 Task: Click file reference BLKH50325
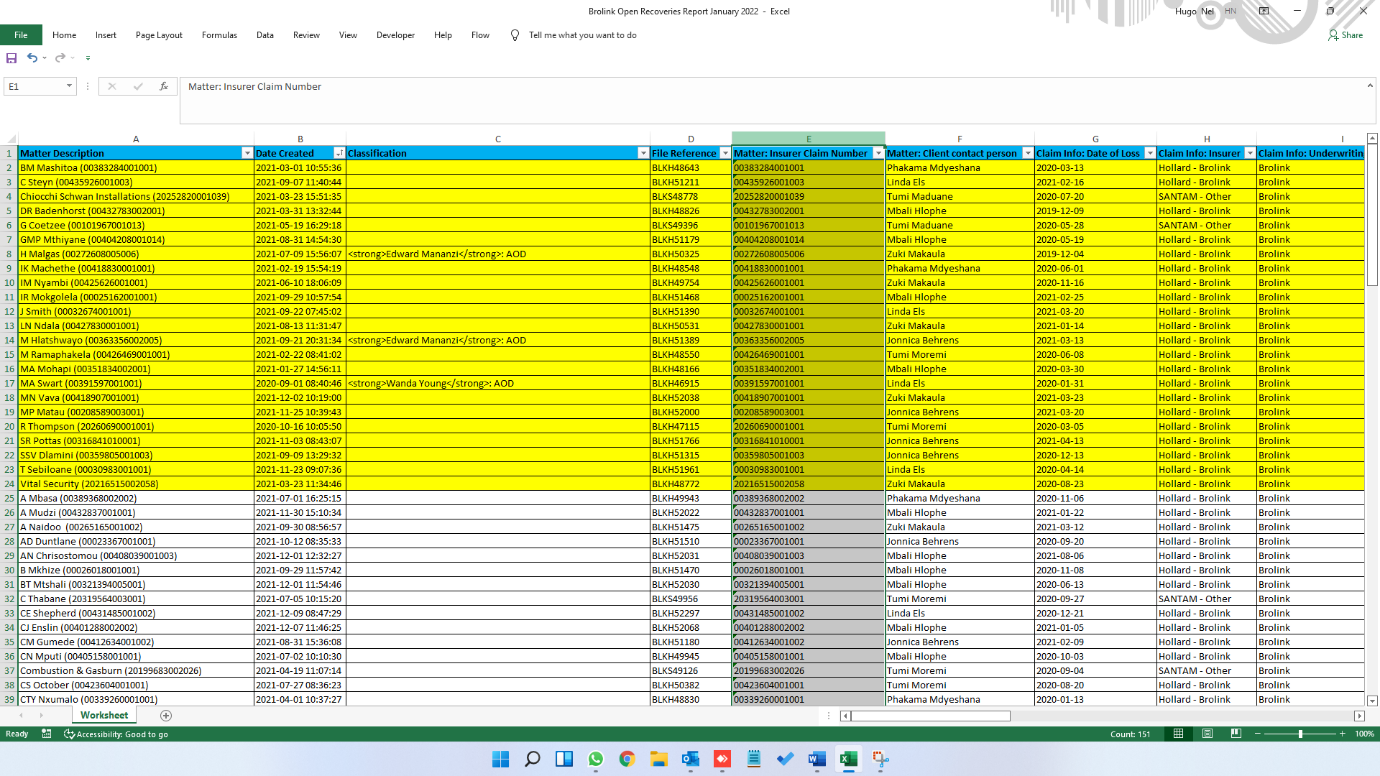click(x=691, y=254)
